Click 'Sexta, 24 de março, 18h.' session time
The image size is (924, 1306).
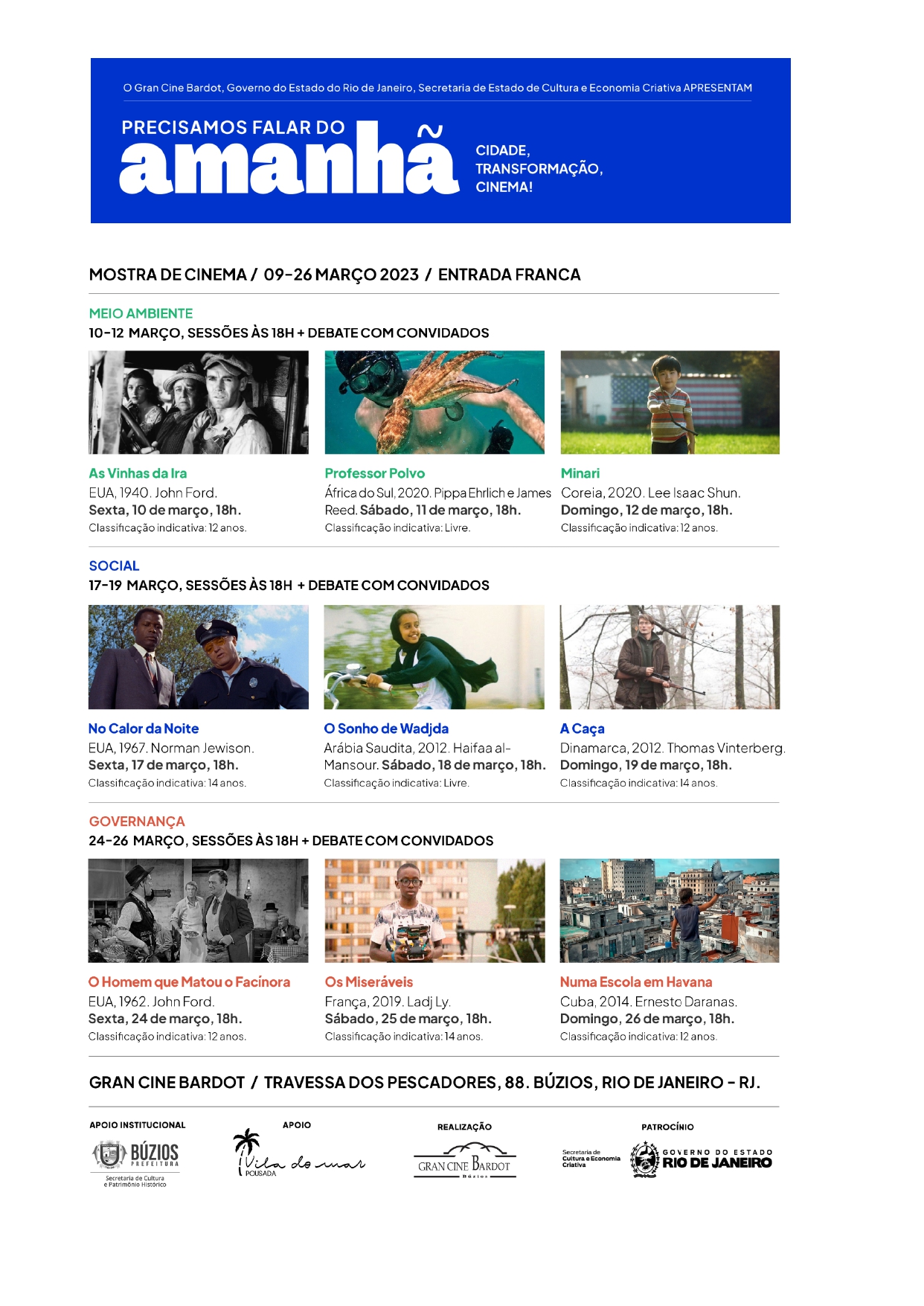click(165, 1019)
